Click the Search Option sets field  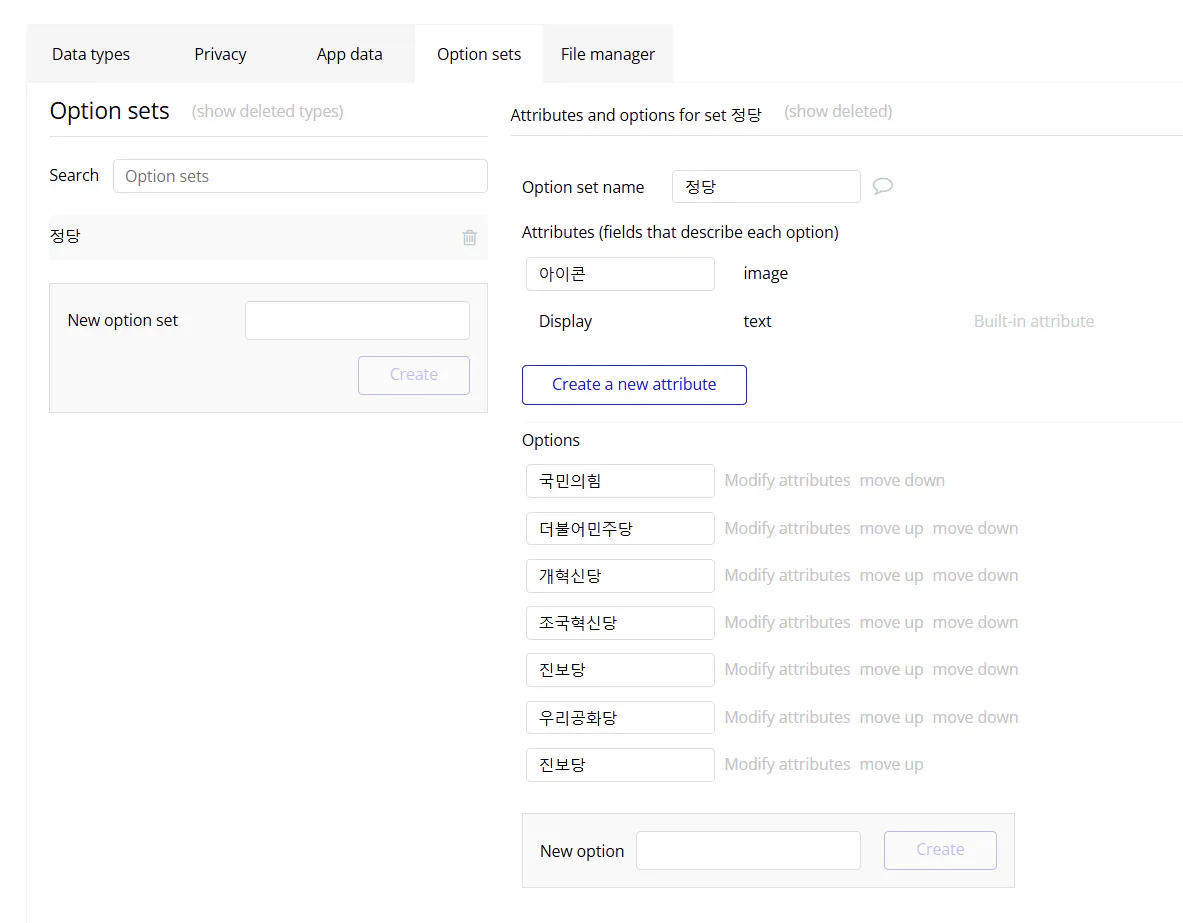point(300,176)
